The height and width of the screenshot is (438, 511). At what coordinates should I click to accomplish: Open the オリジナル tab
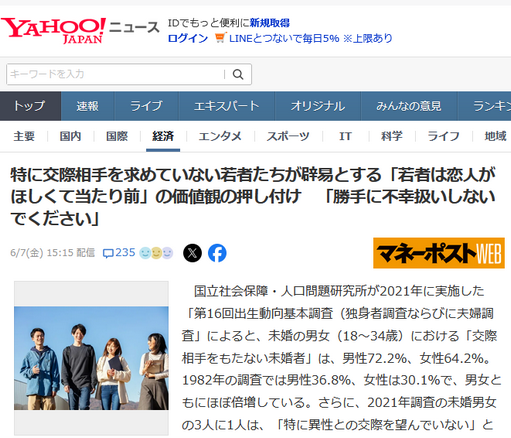tap(318, 106)
